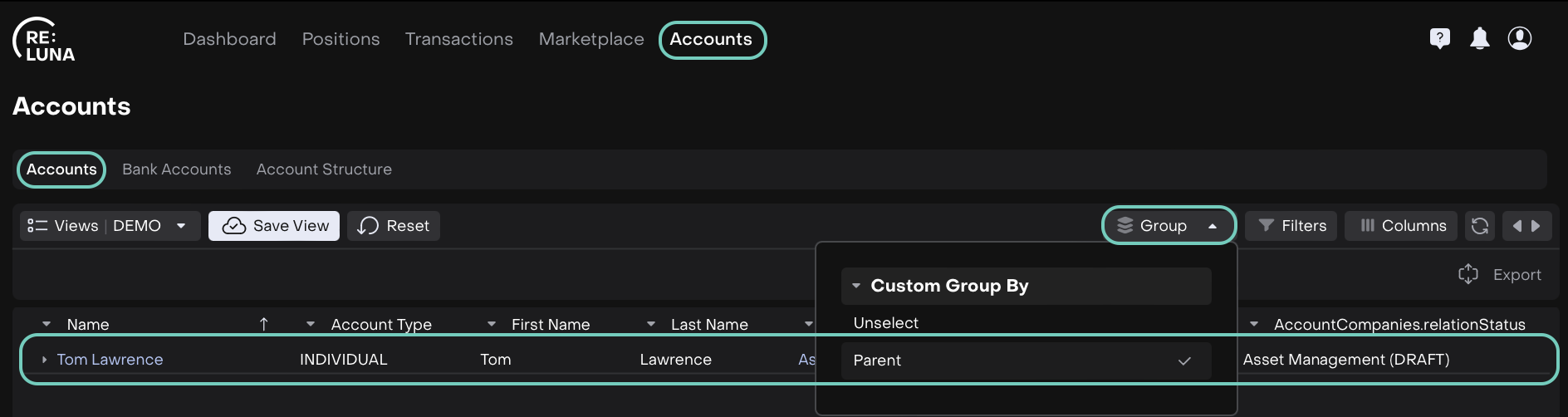Image resolution: width=1568 pixels, height=417 pixels.
Task: Toggle the Parent group-by option
Action: point(1025,361)
